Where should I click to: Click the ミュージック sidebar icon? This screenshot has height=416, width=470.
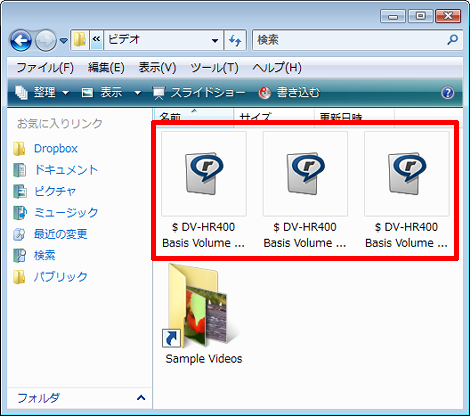coord(19,213)
